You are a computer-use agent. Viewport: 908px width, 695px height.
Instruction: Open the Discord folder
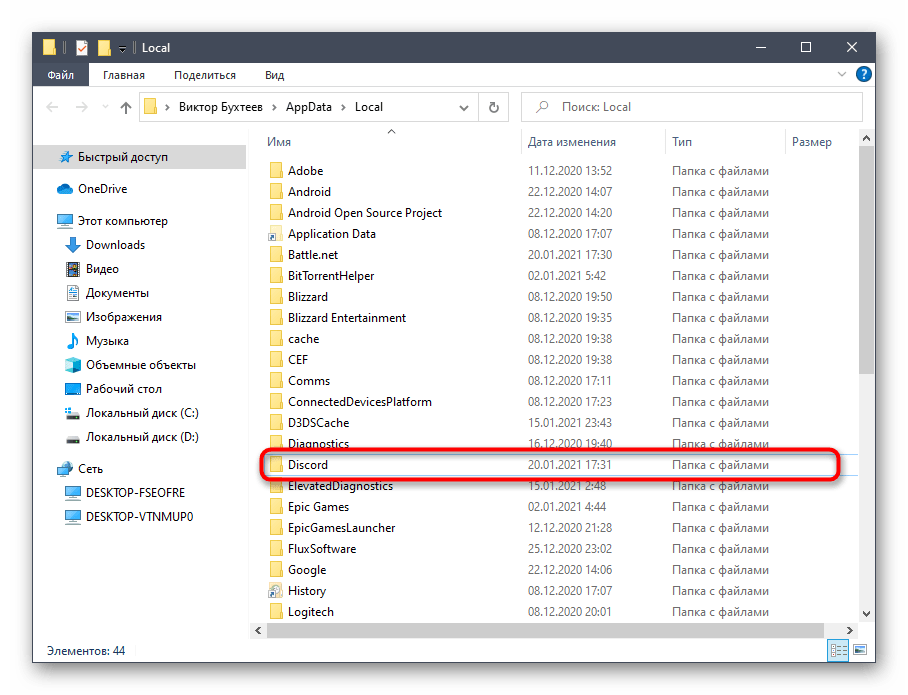308,465
